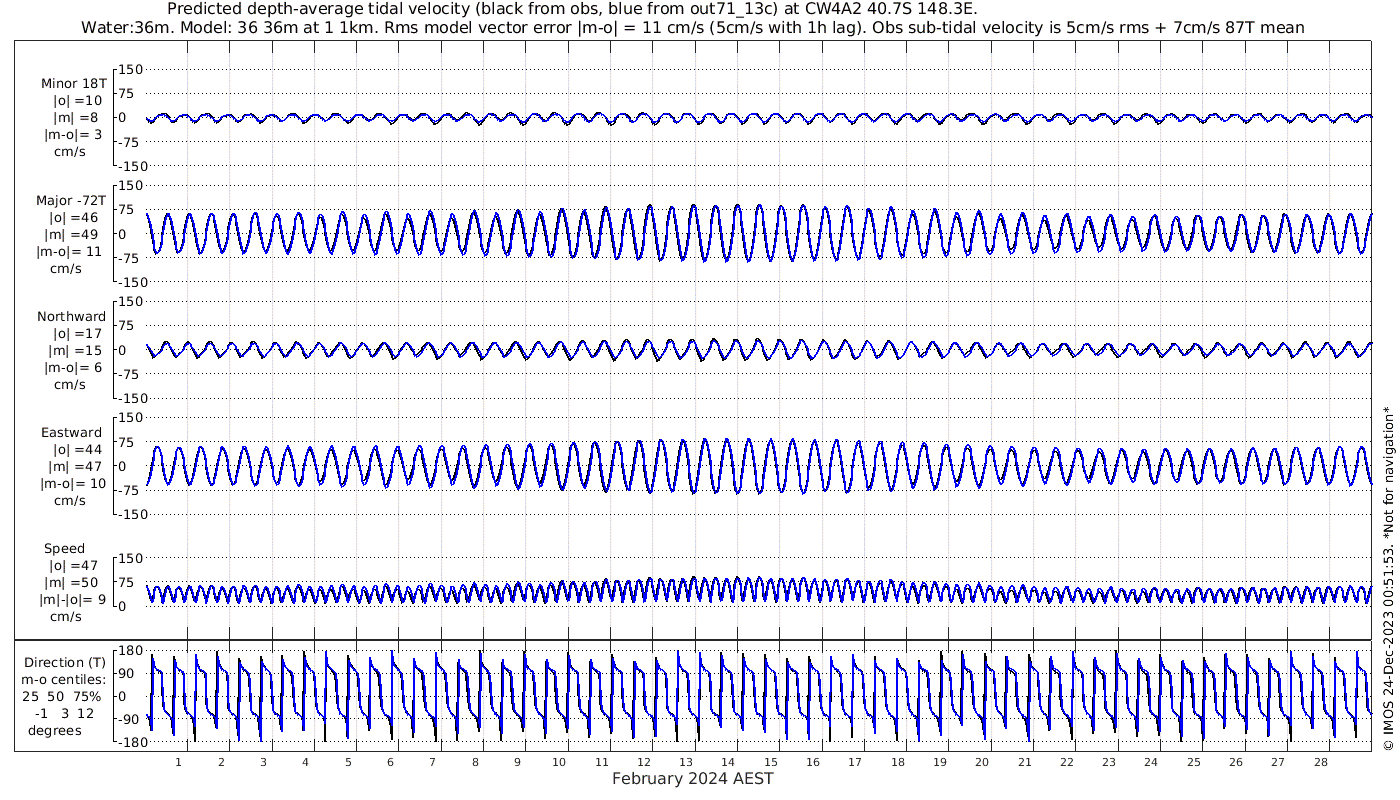Click the '|o| =46' value in Major panel
1400x800 pixels.
[x=74, y=217]
